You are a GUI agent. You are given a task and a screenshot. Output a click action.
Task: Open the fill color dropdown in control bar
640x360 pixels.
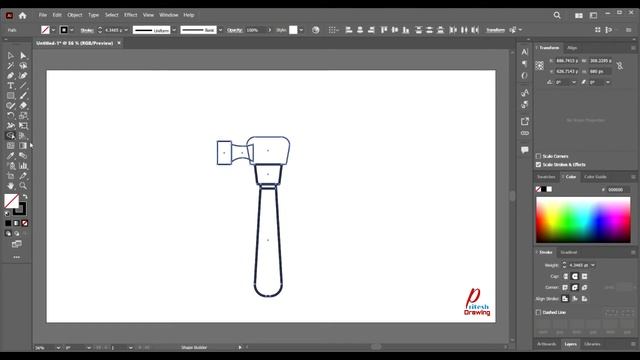tap(53, 30)
